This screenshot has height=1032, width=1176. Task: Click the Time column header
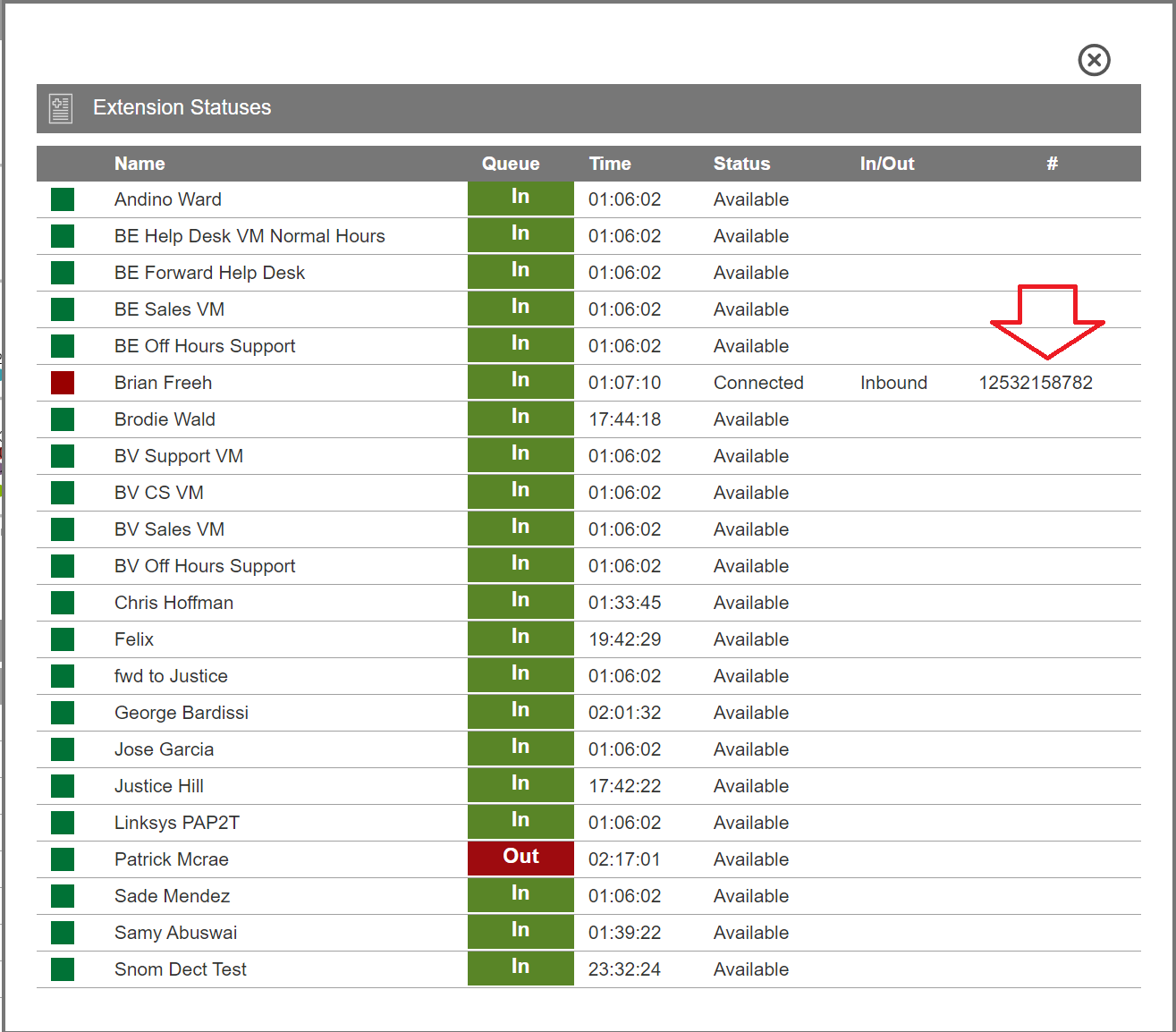point(610,164)
